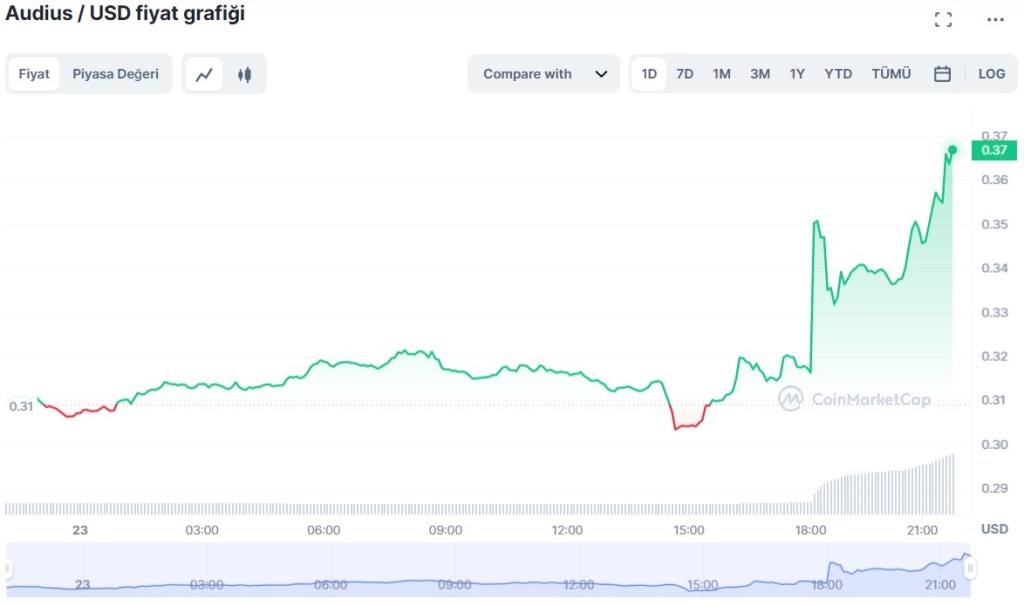
Task: Grab the right handle of range navigator
Action: click(x=970, y=569)
